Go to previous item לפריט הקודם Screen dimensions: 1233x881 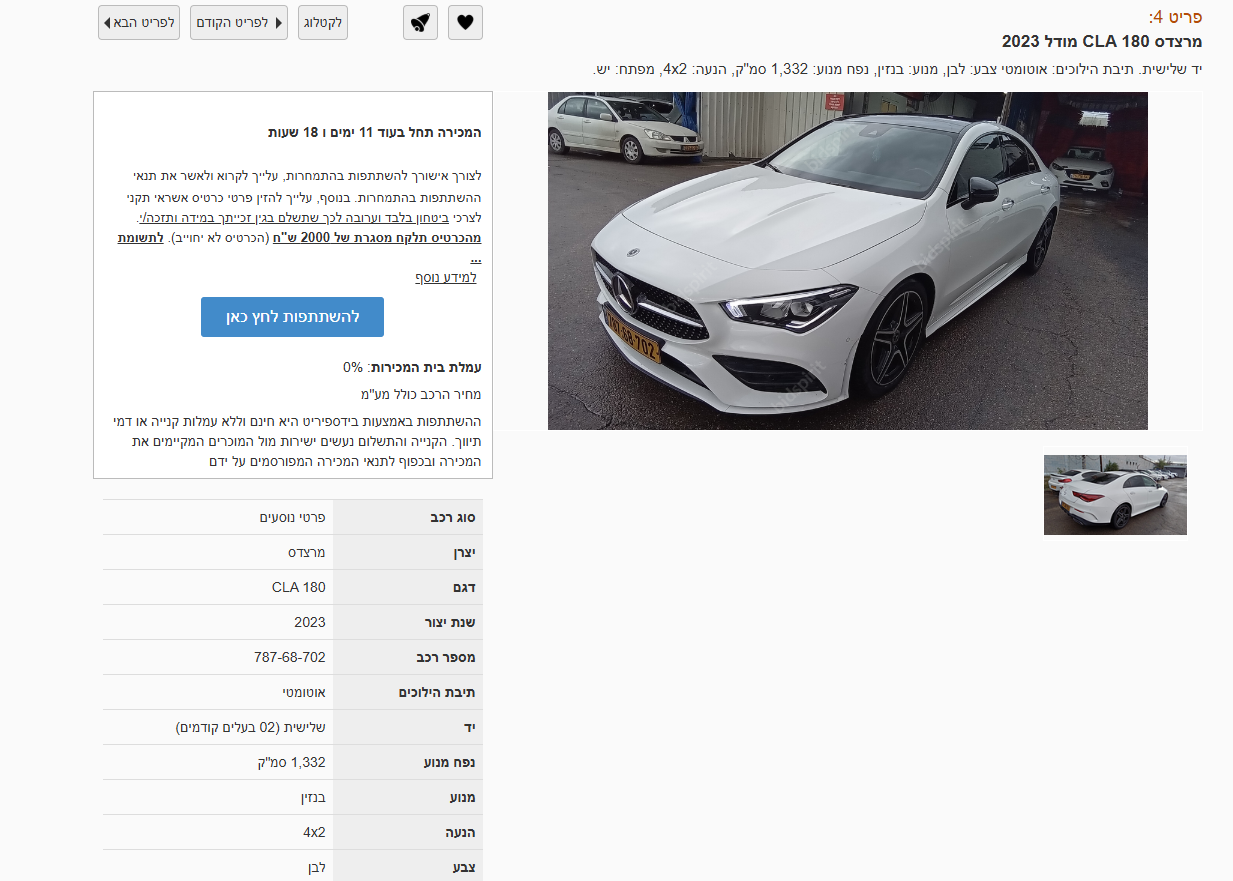pyautogui.click(x=239, y=22)
